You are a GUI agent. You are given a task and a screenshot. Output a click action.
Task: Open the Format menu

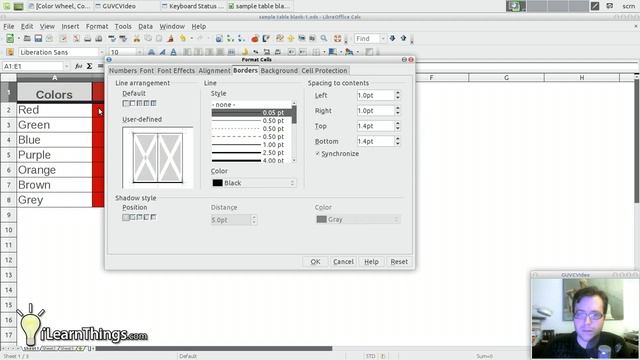pos(97,26)
